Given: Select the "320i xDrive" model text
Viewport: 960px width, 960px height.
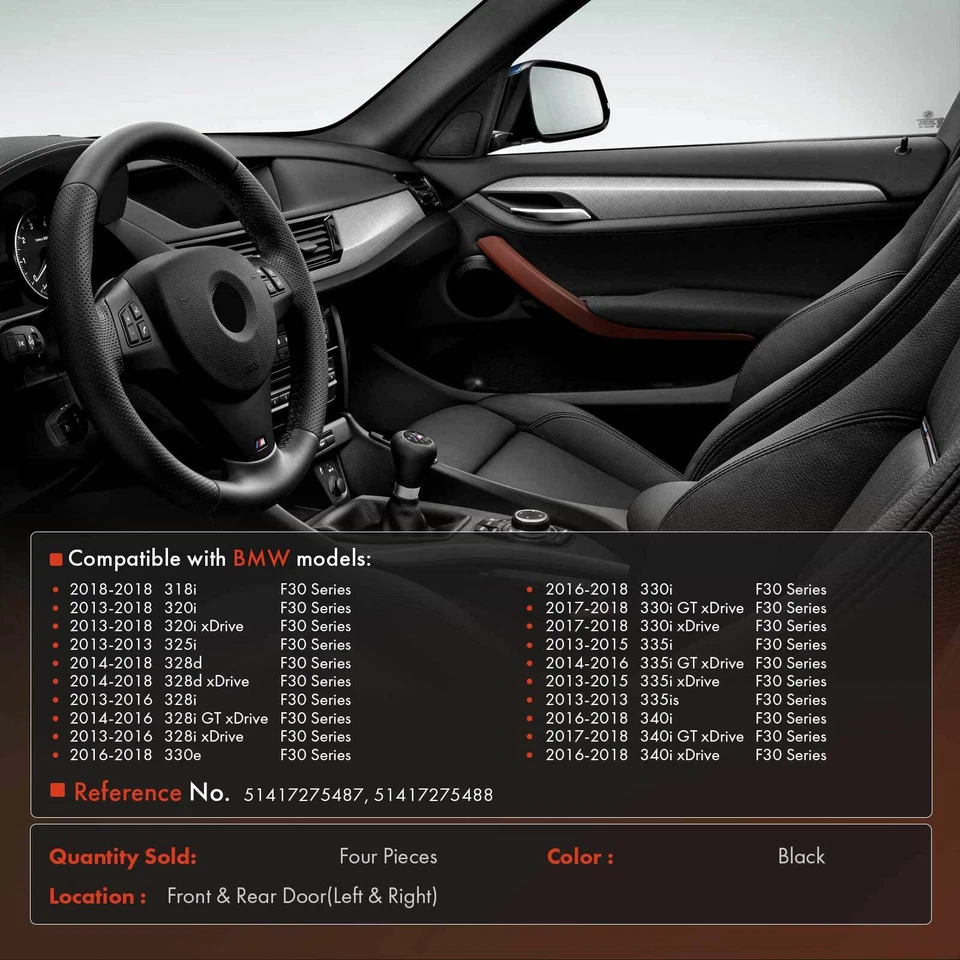Looking at the screenshot, I should tap(203, 626).
